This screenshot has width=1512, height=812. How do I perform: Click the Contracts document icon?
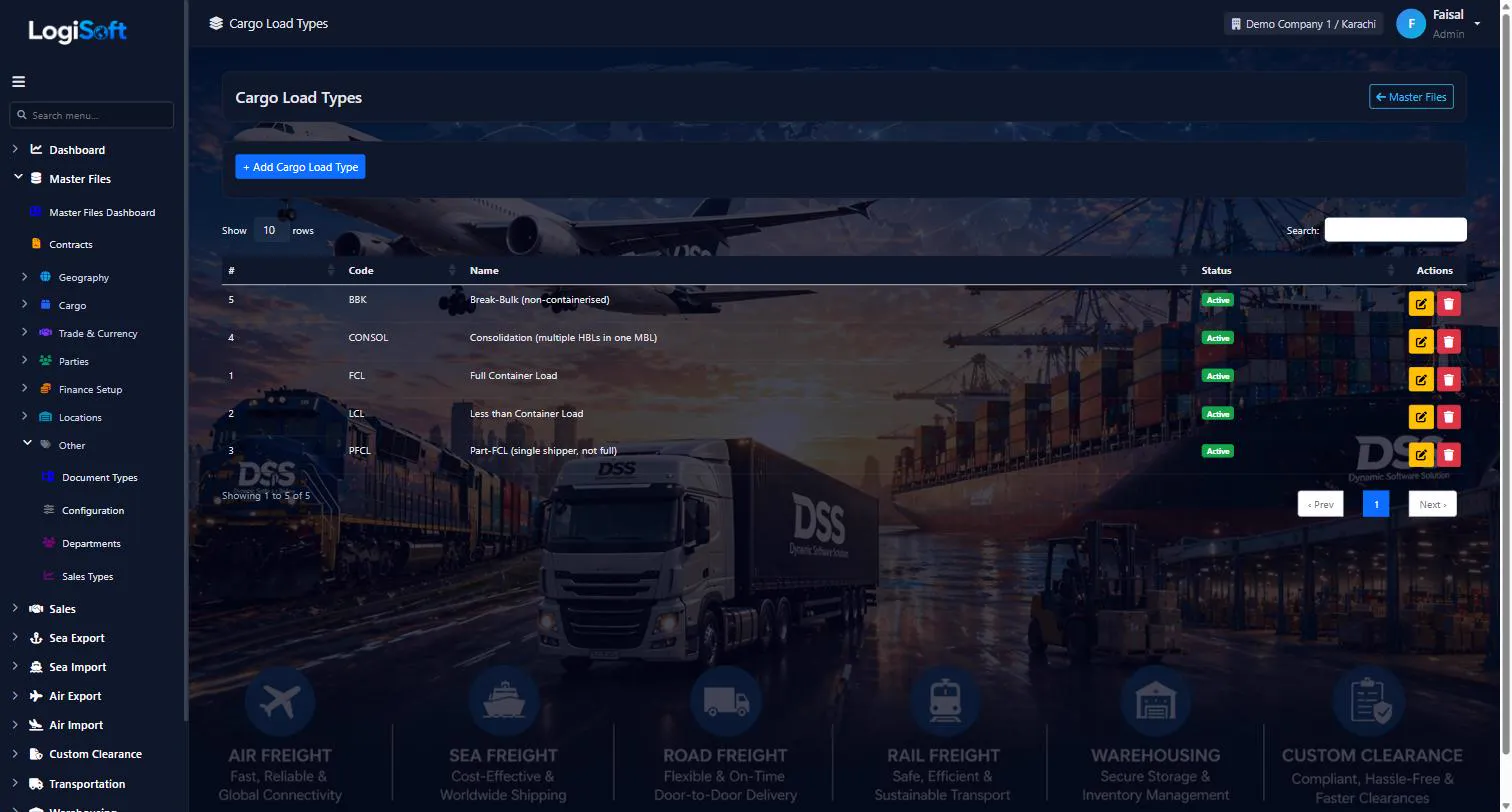point(36,244)
